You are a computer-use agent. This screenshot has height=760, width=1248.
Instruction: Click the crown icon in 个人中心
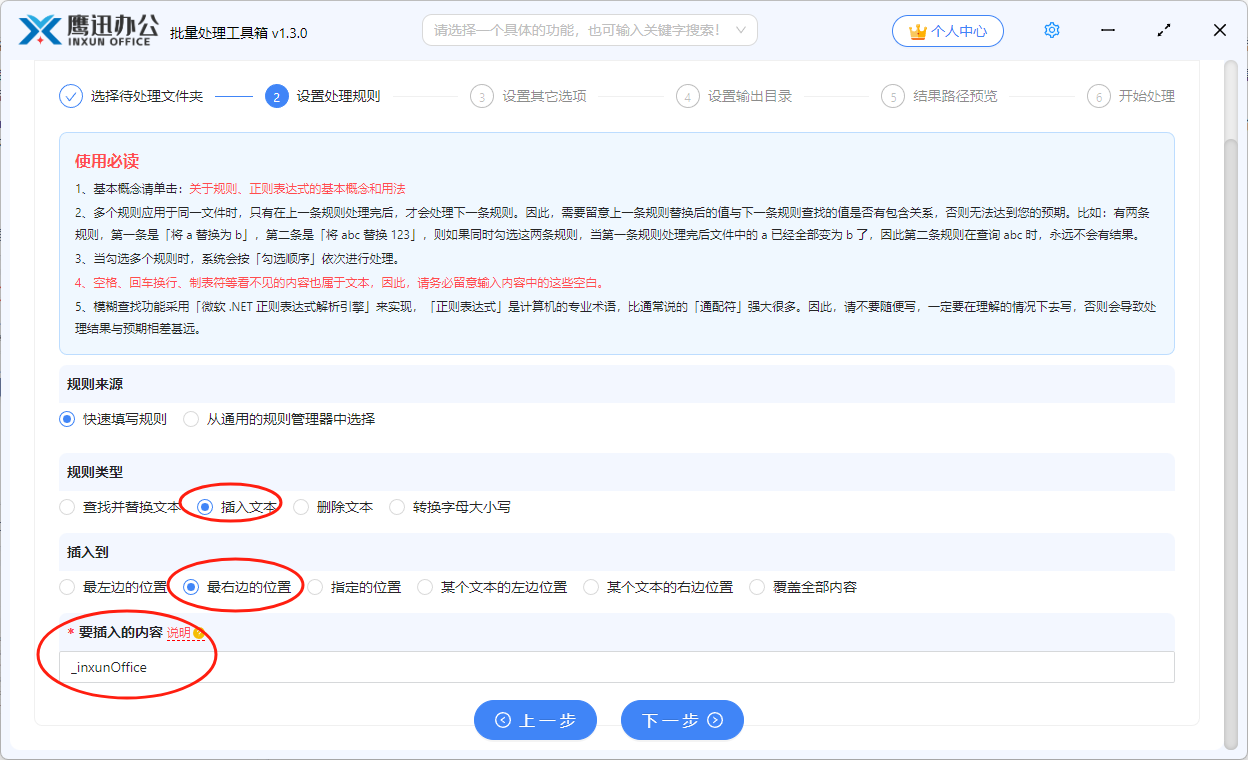point(918,31)
